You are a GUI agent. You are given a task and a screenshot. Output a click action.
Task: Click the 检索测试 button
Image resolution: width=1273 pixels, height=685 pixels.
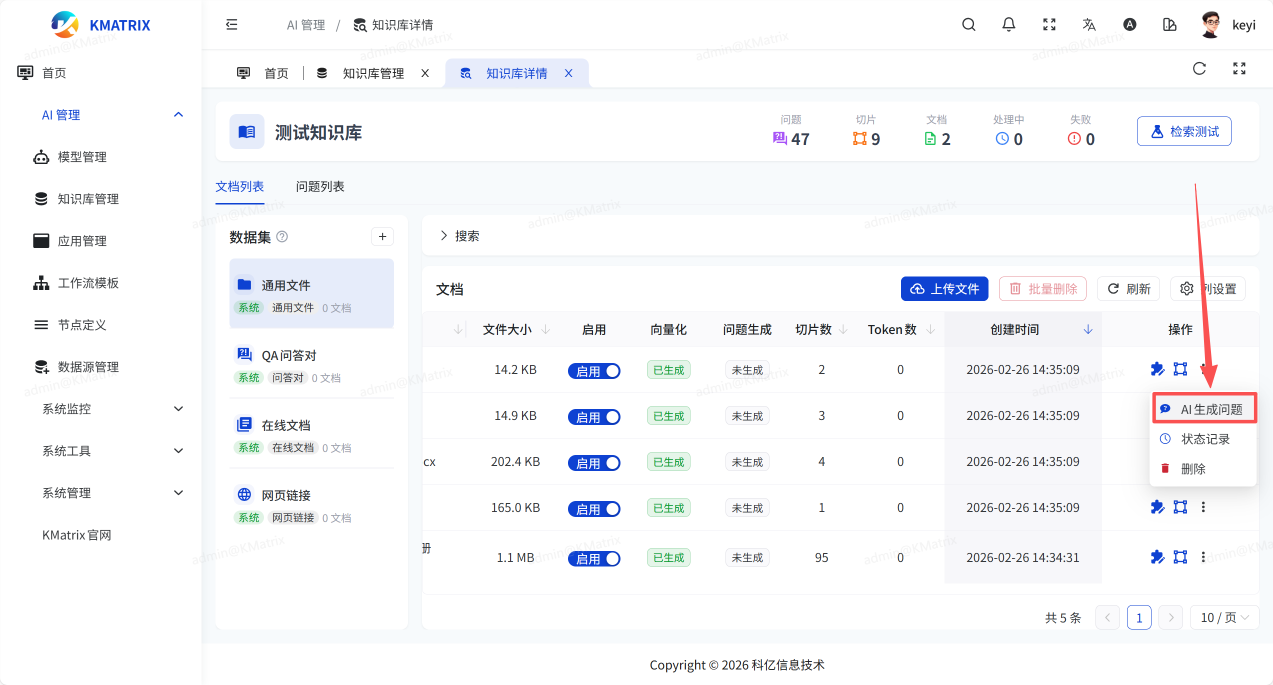tap(1184, 131)
